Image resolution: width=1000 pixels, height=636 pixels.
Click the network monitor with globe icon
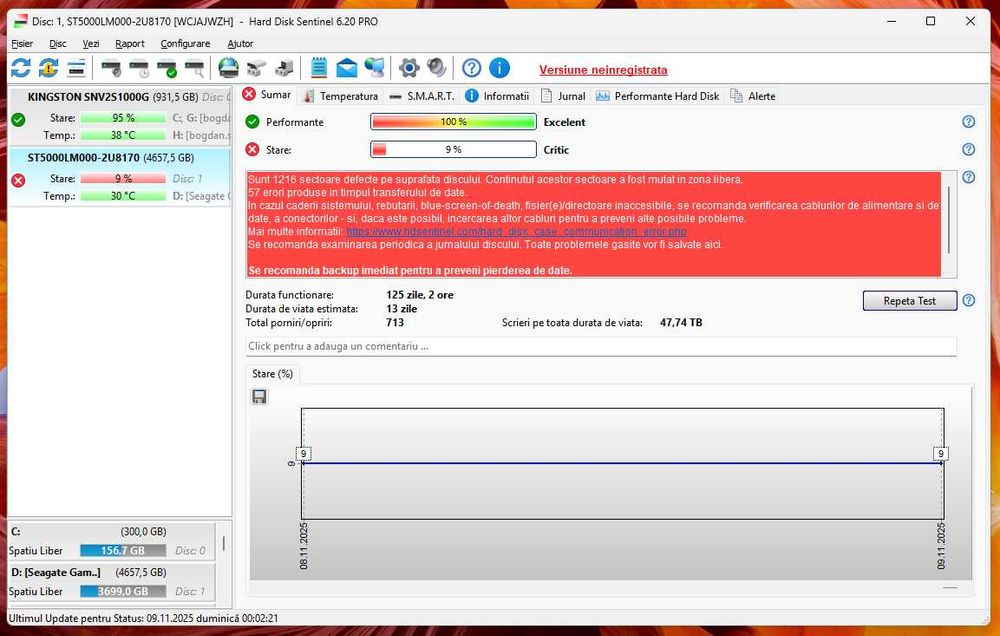click(x=375, y=68)
